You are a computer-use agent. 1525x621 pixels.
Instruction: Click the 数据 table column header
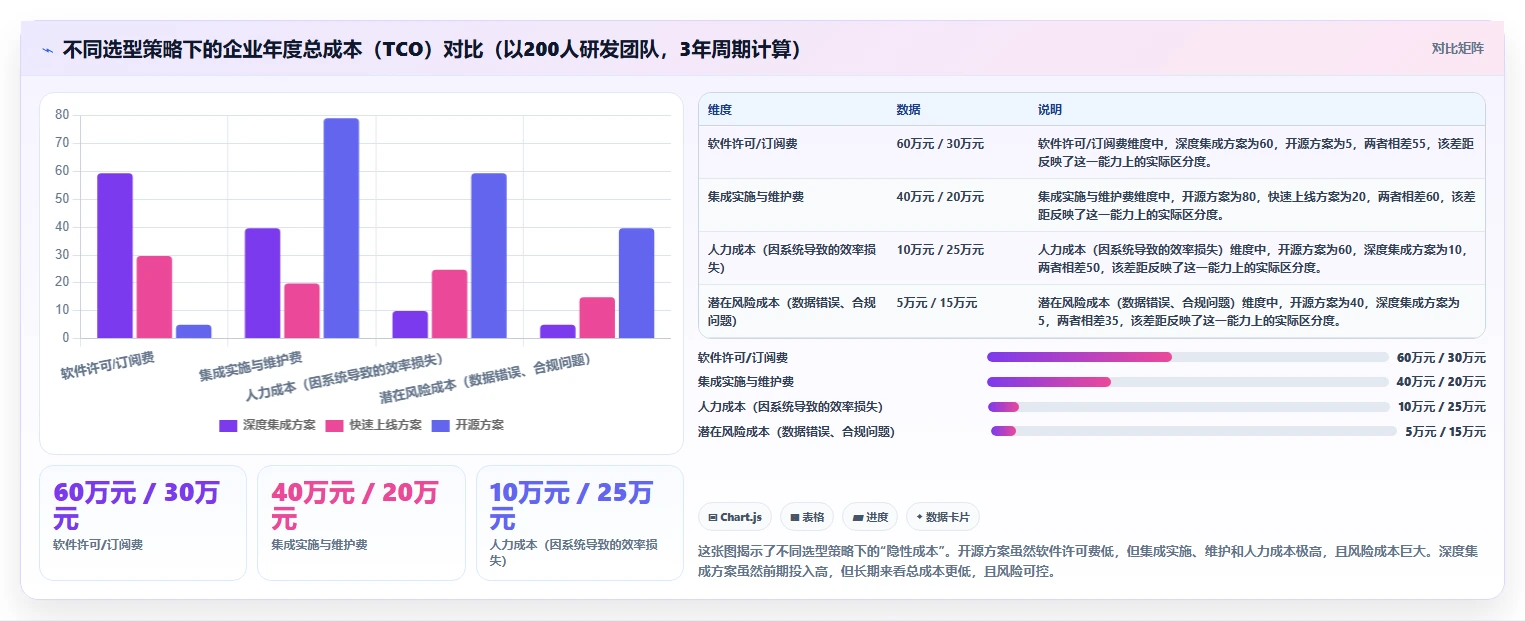tap(908, 109)
